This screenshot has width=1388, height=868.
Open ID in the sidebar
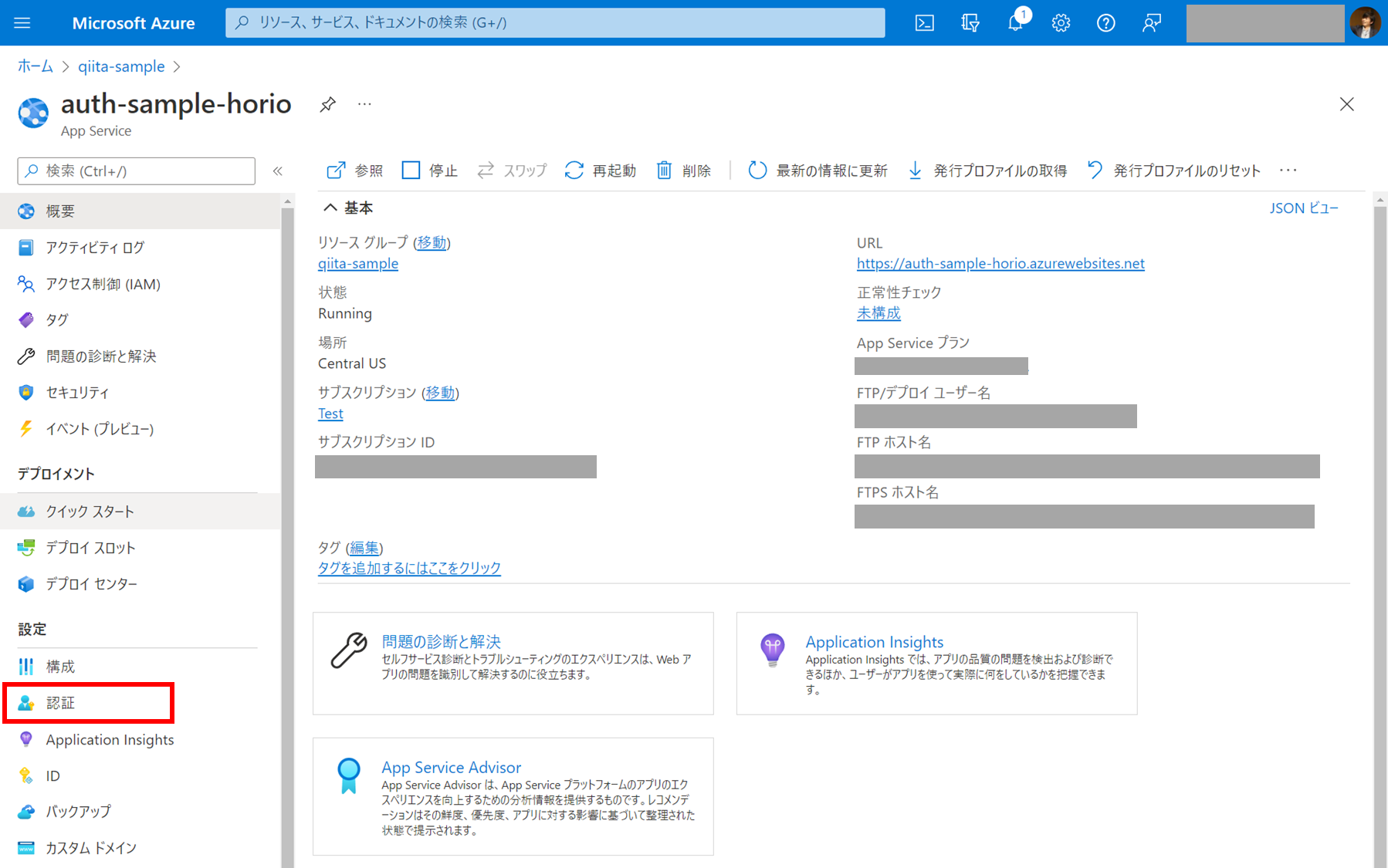click(140, 776)
